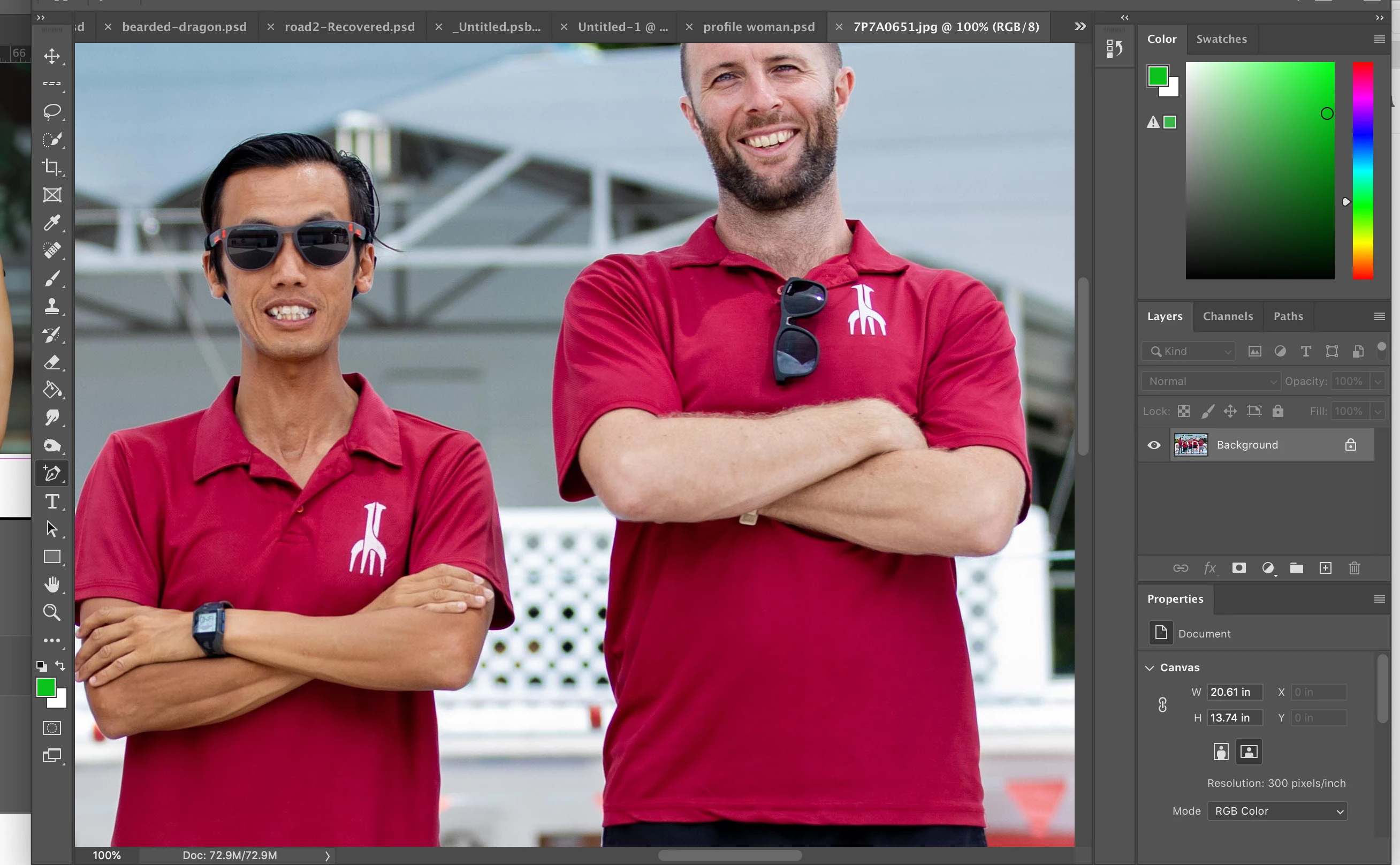Open the profile woman.psd document tab
Image resolution: width=1400 pixels, height=865 pixels.
tap(758, 27)
